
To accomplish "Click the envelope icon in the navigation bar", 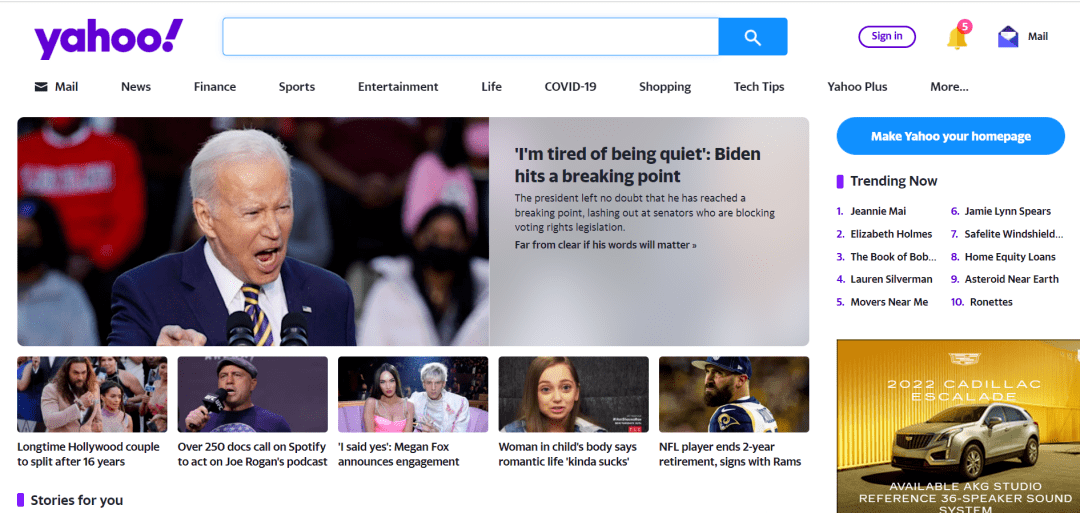I will [x=41, y=87].
